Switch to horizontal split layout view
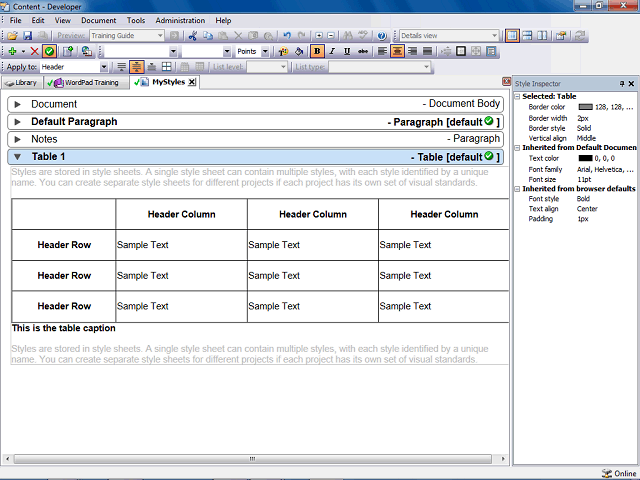The width and height of the screenshot is (640, 480). pyautogui.click(x=527, y=36)
